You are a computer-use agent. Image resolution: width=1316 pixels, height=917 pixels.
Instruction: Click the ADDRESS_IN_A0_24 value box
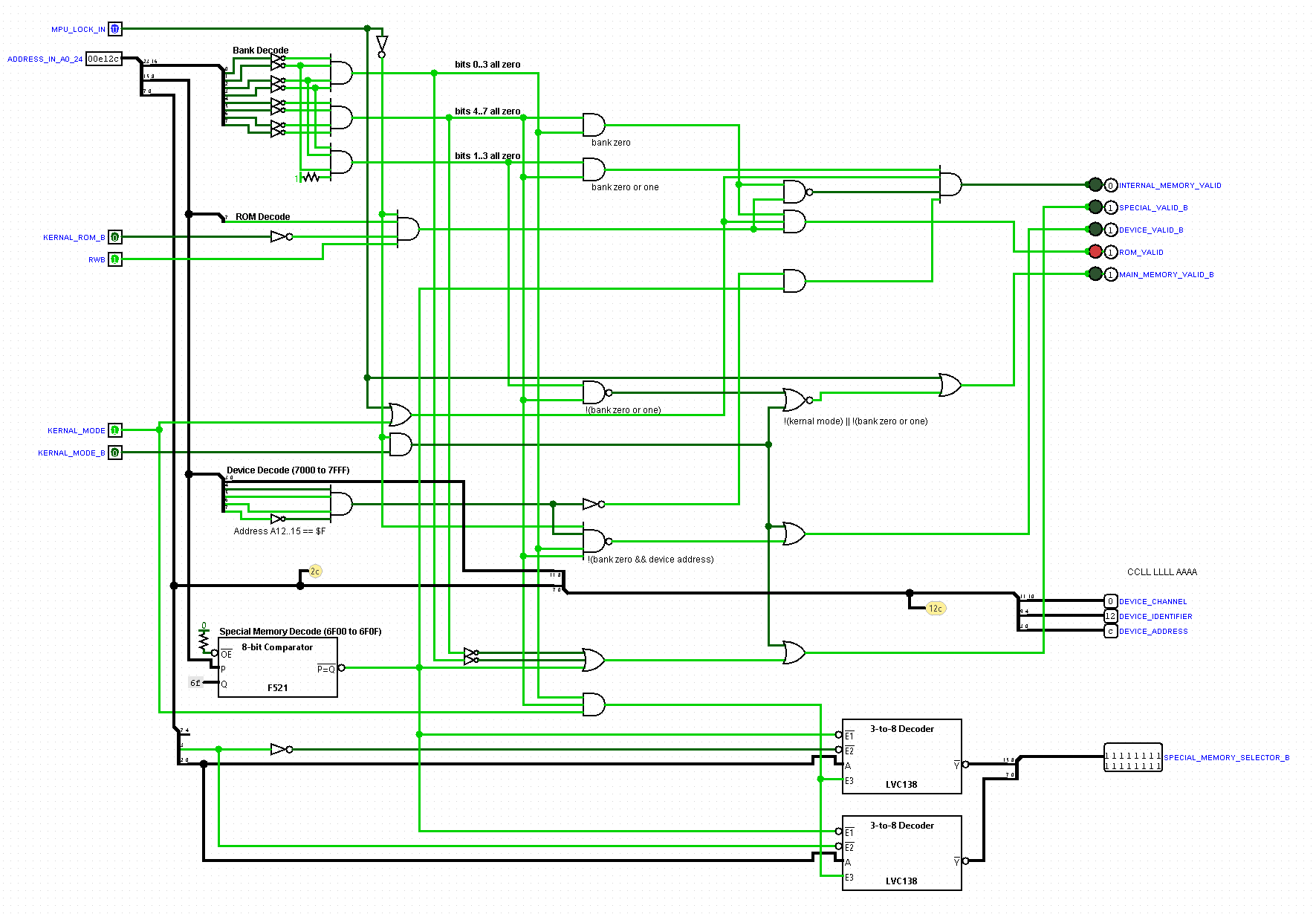tap(103, 59)
